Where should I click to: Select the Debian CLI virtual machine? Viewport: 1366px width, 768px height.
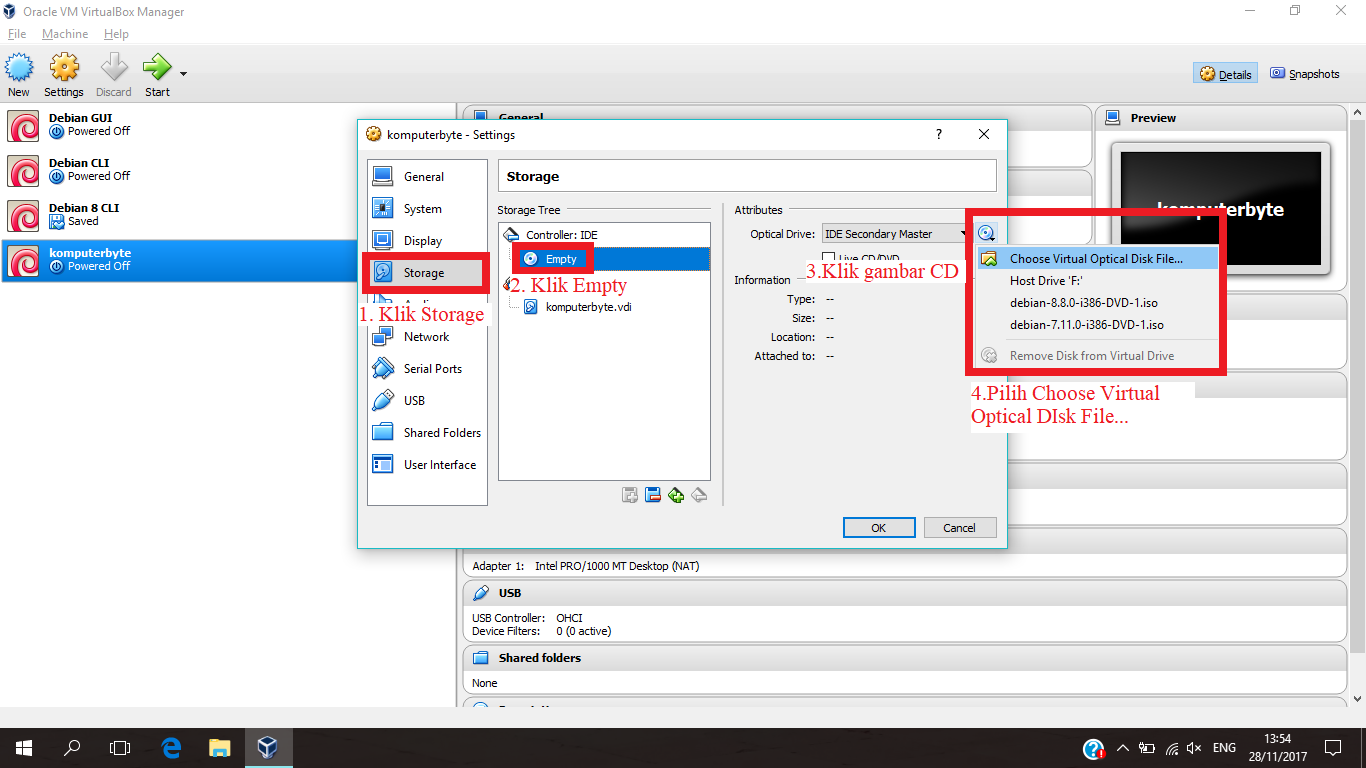coord(228,170)
